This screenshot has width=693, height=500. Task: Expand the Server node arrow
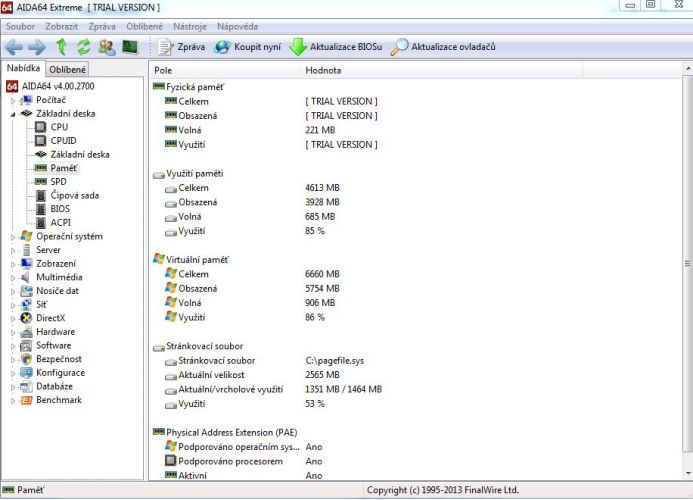[x=13, y=251]
